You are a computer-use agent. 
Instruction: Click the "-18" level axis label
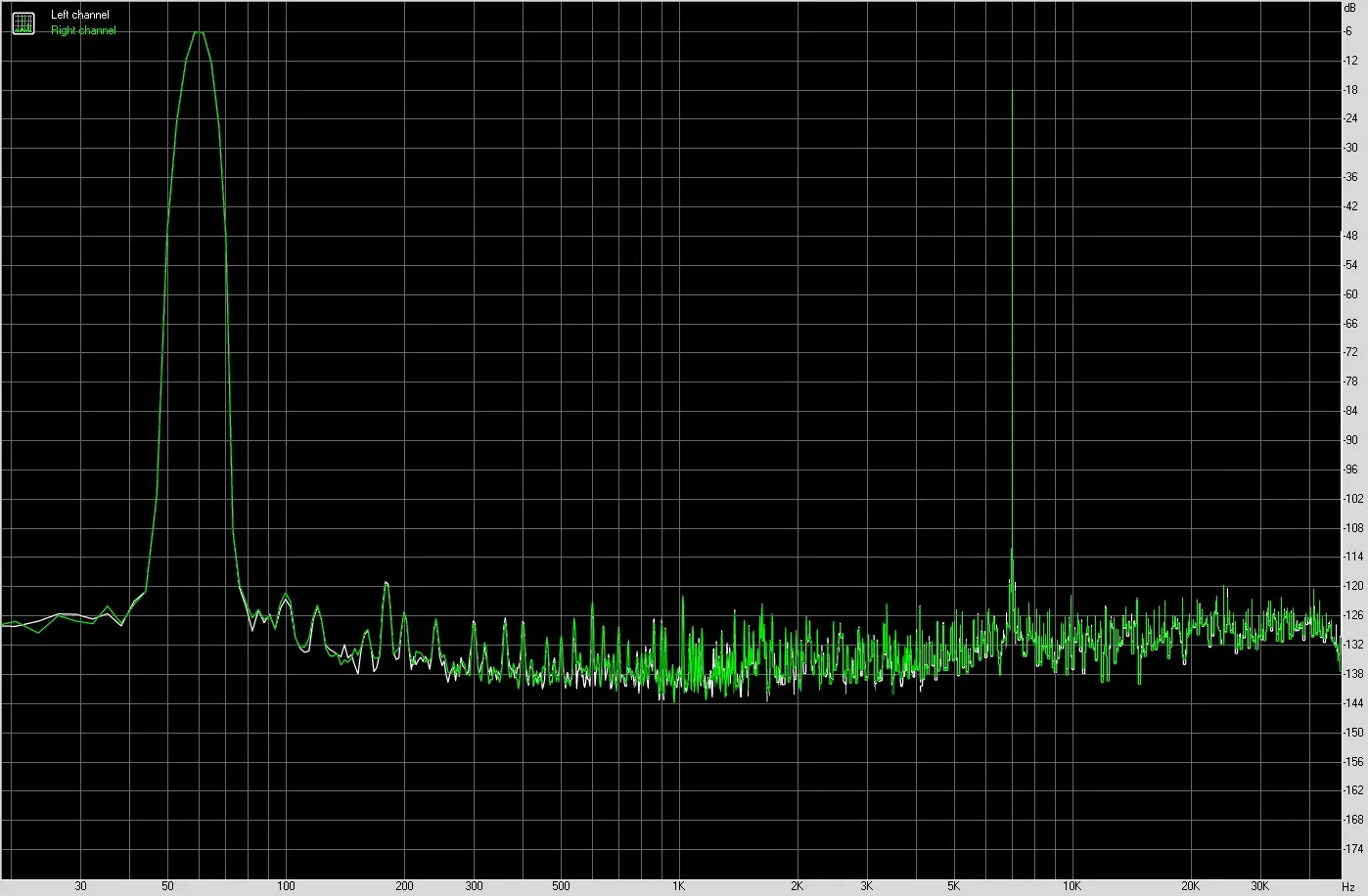[1351, 90]
